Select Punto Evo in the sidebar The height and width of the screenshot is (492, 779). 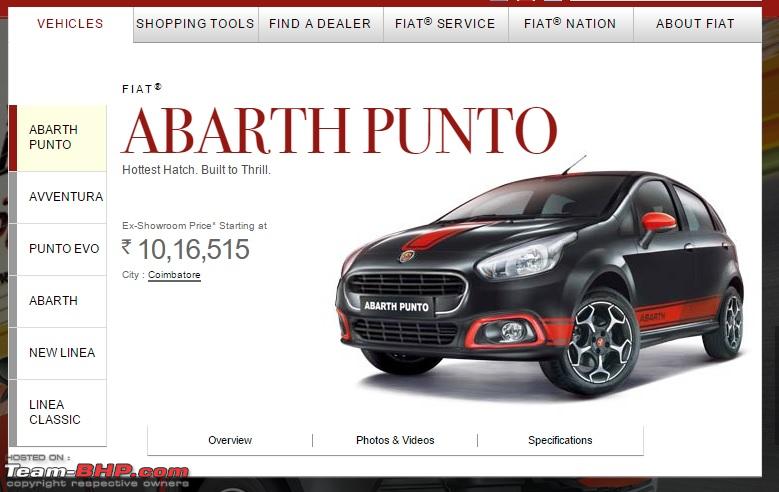58,249
